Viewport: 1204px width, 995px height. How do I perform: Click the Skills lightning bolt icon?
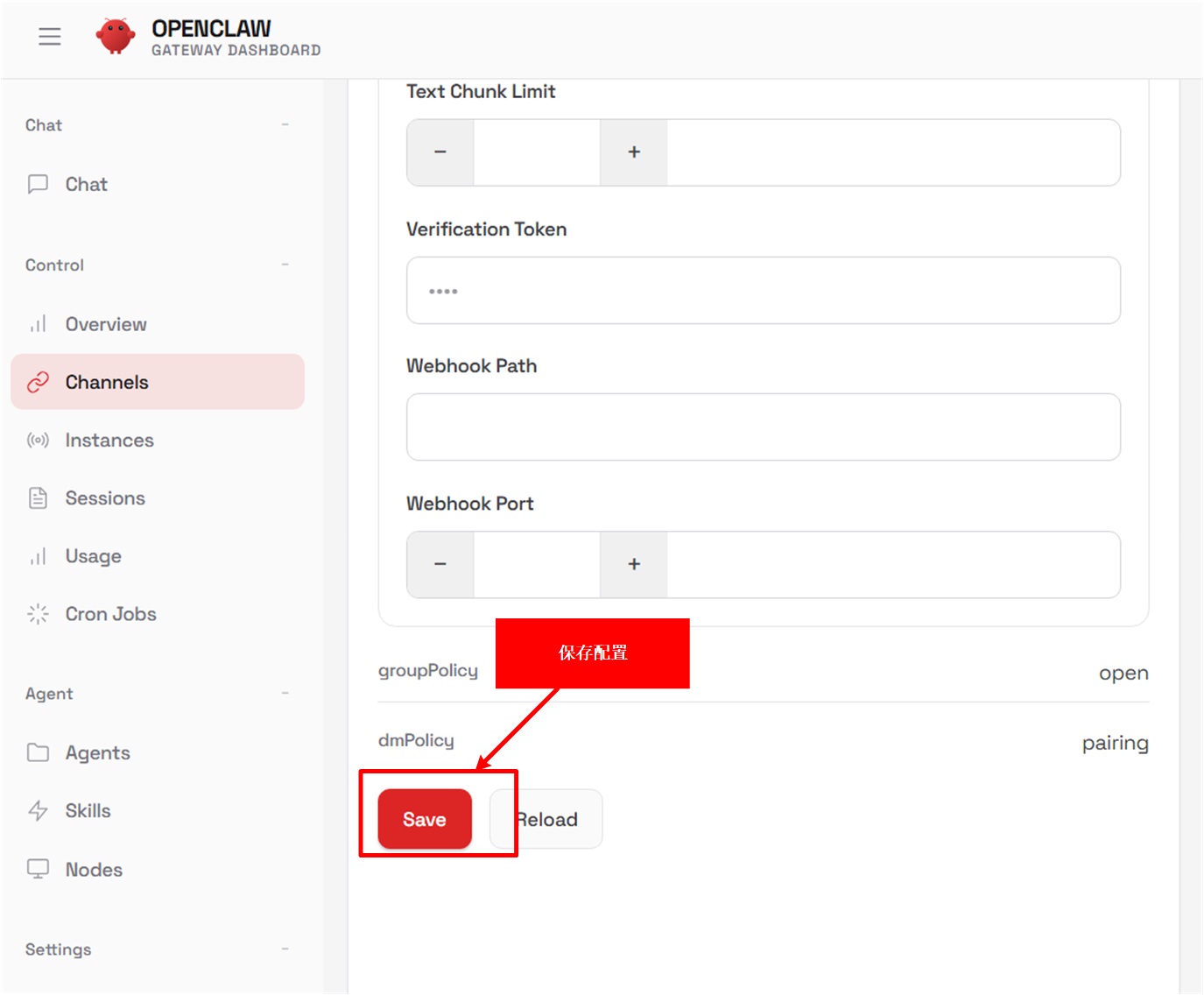point(38,811)
